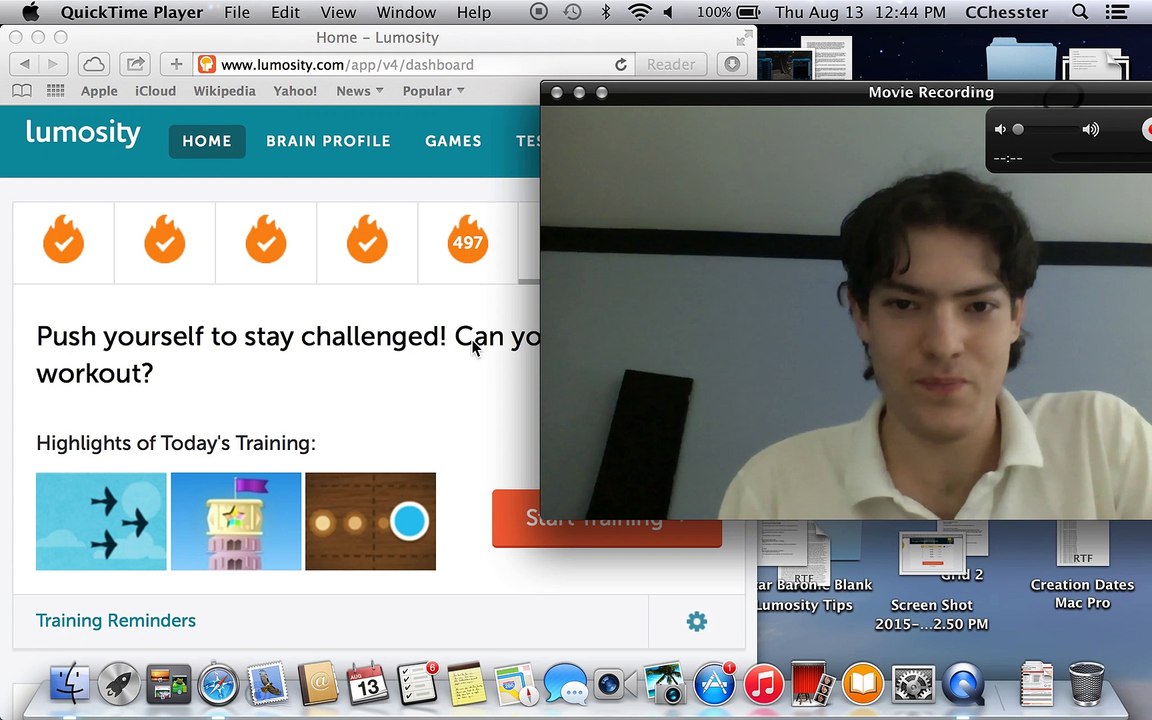Click the Training Reminders gear icon
This screenshot has width=1152, height=720.
[x=696, y=622]
